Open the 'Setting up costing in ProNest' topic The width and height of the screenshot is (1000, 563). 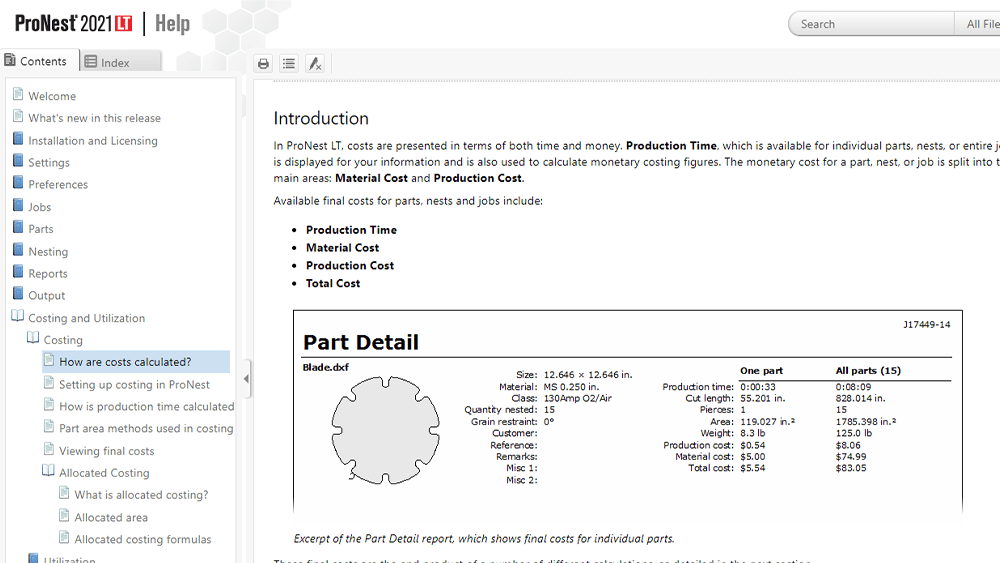click(134, 384)
